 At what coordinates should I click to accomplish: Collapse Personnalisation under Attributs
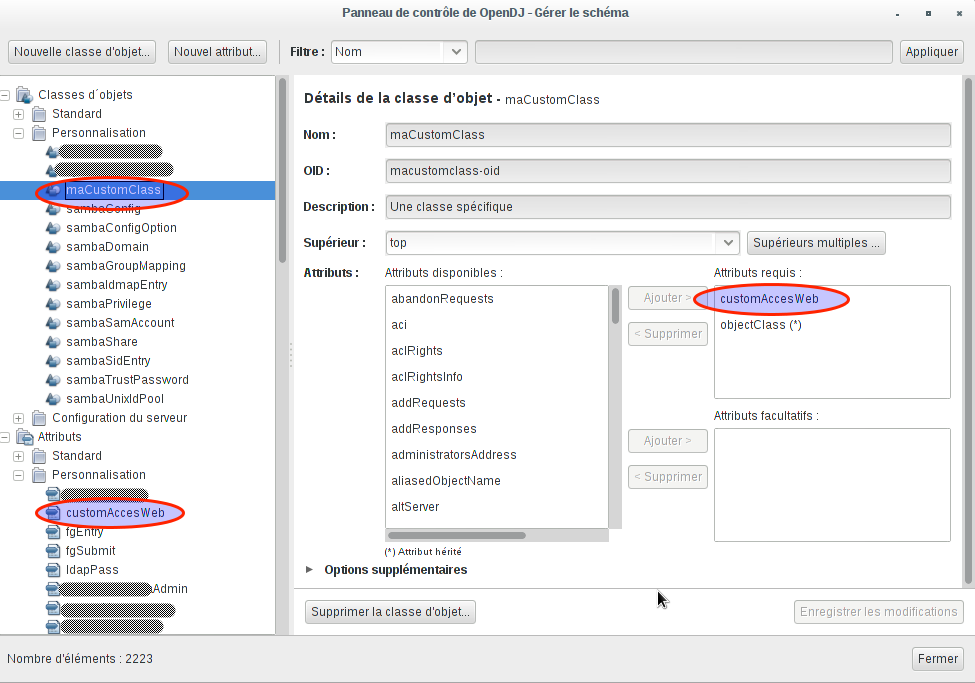[x=19, y=476]
